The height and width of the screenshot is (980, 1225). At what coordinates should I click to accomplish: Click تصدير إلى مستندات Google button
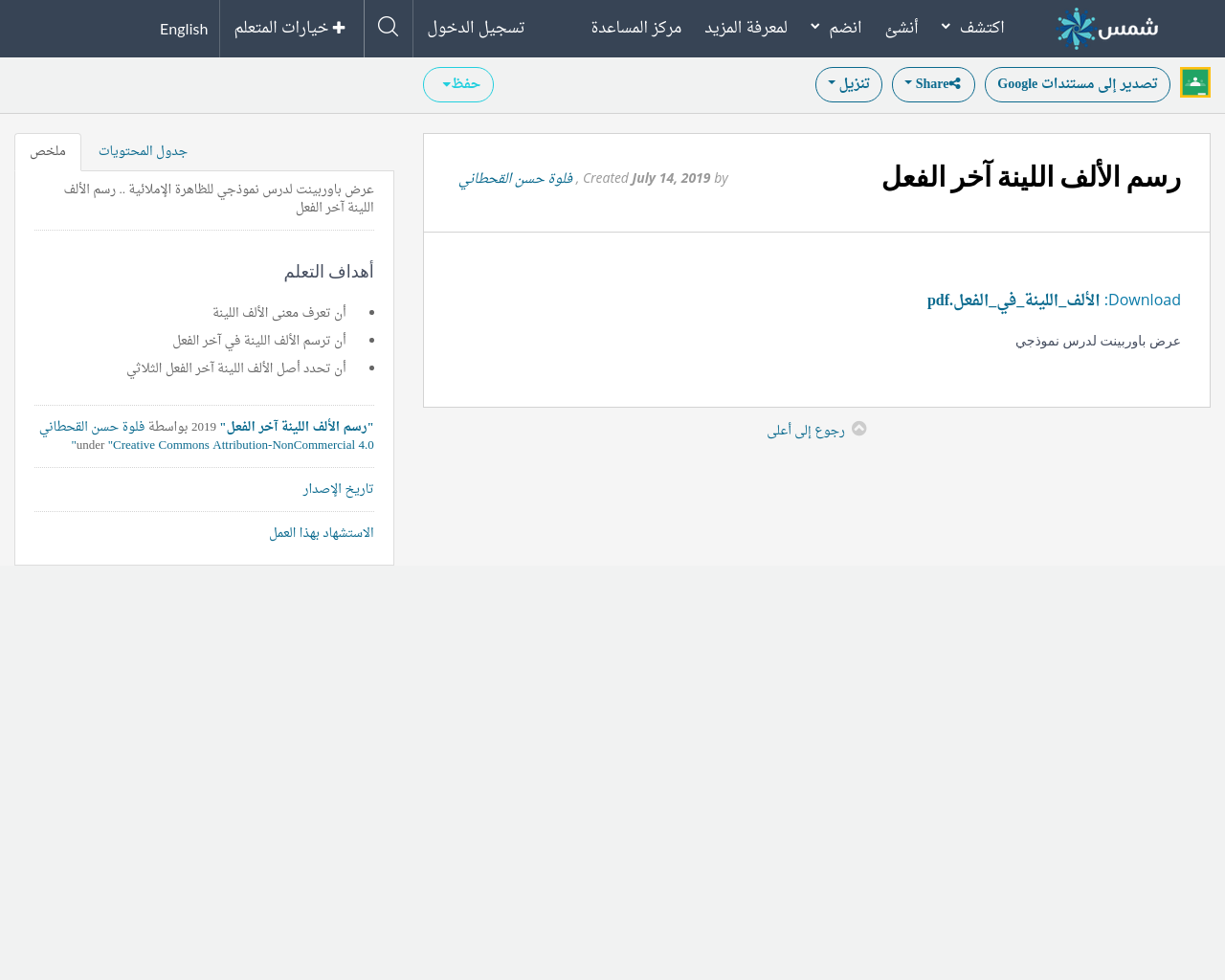tap(1077, 84)
